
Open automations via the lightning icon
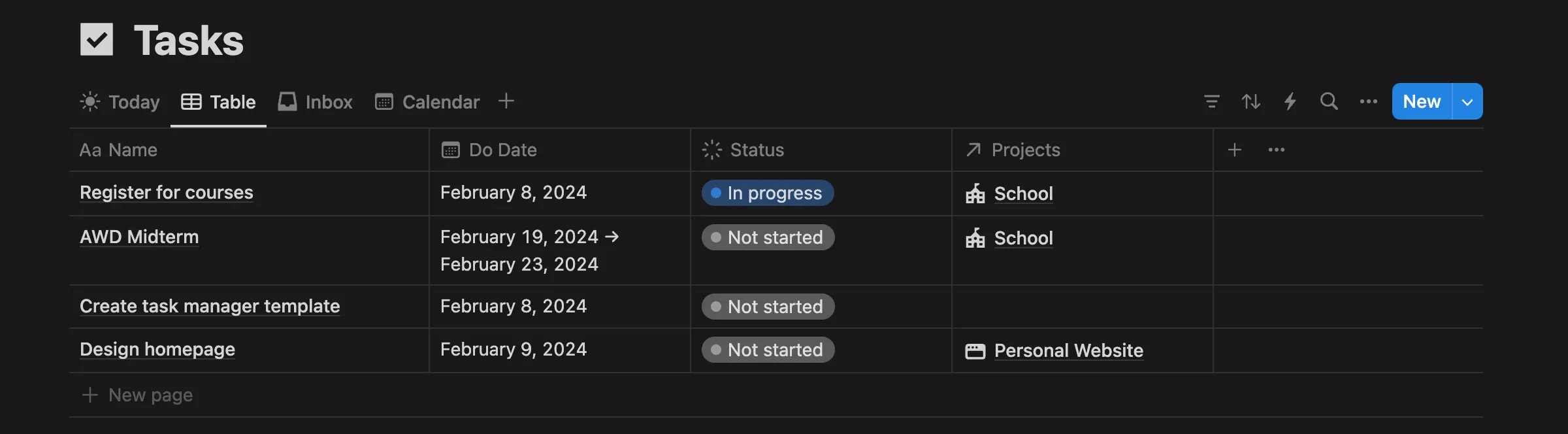pyautogui.click(x=1290, y=101)
